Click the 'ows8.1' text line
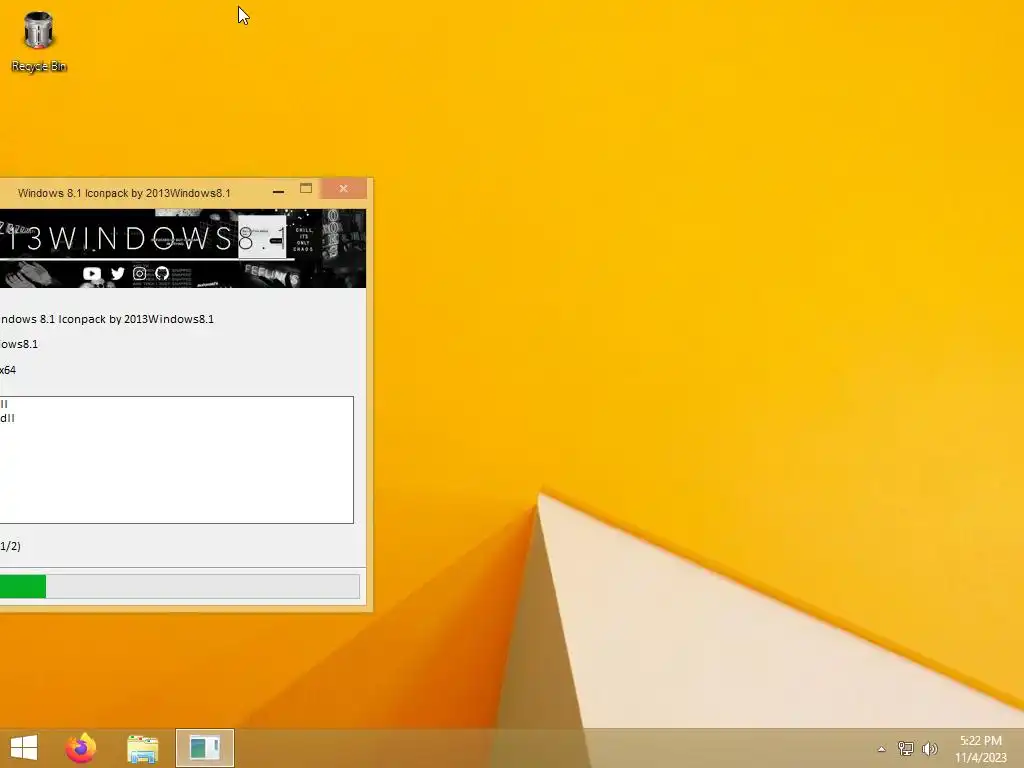The width and height of the screenshot is (1024, 768). (19, 344)
